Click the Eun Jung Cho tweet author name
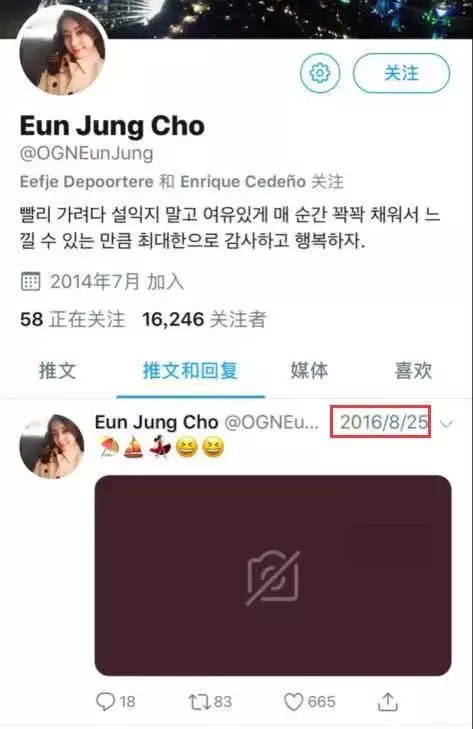This screenshot has height=729, width=473. [x=156, y=422]
